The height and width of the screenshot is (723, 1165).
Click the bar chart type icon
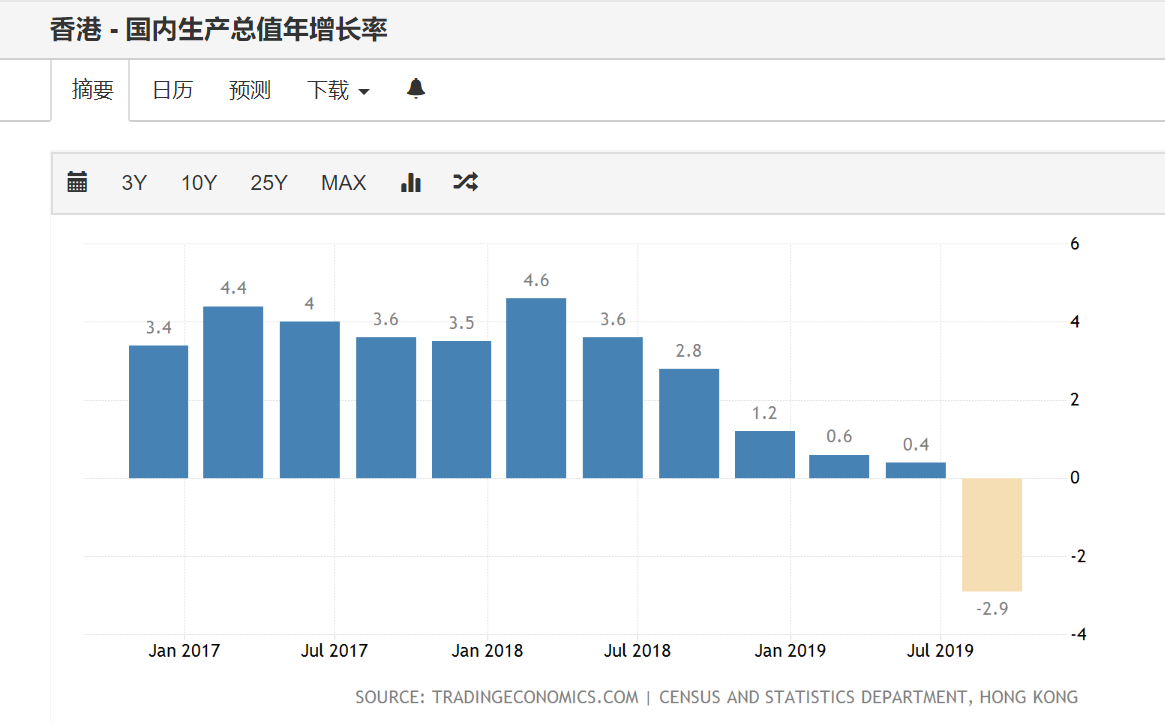coord(411,182)
